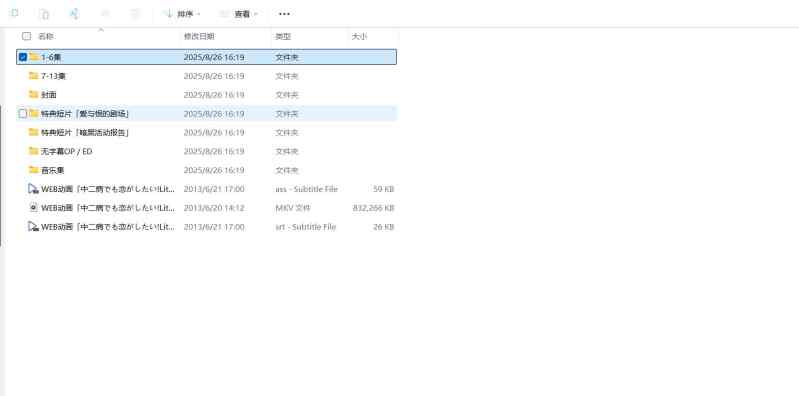Click the folder icon of 音乐集
The image size is (799, 396).
click(x=34, y=170)
